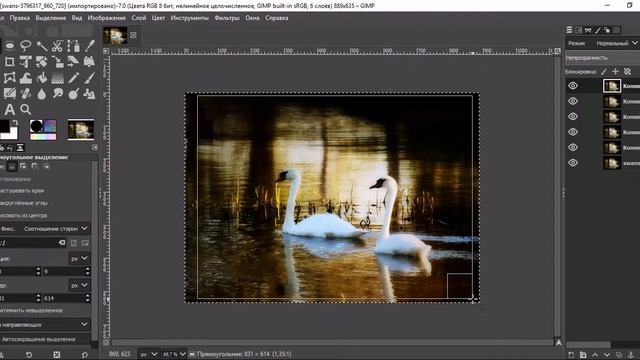The width and height of the screenshot is (640, 360).
Task: Set portrait orientation for aspect ratio
Action: [74, 243]
